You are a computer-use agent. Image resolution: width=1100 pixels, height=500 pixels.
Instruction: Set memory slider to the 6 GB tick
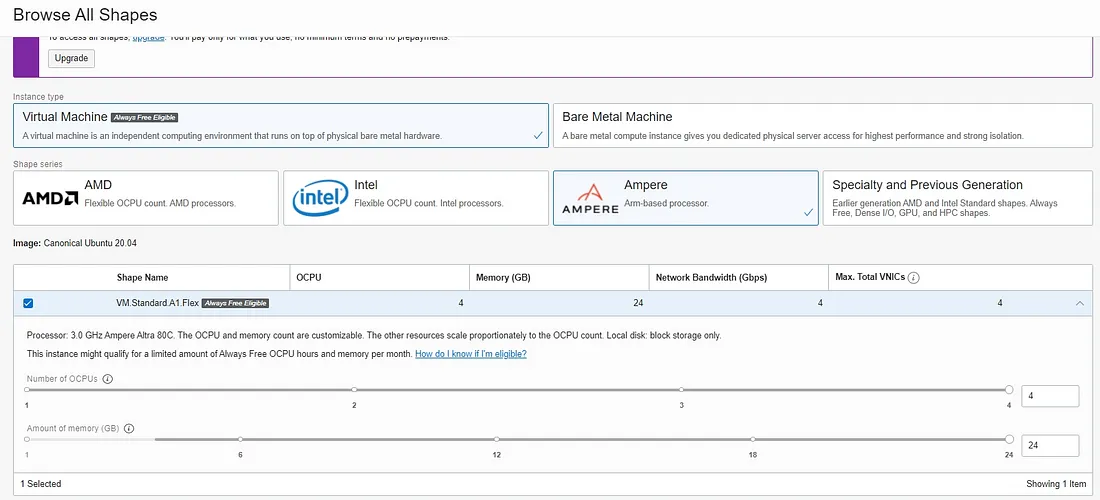240,439
